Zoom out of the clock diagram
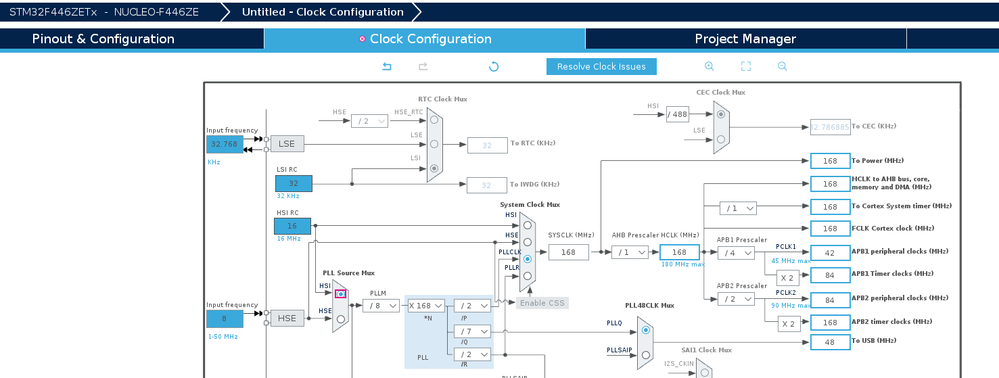 coord(782,66)
